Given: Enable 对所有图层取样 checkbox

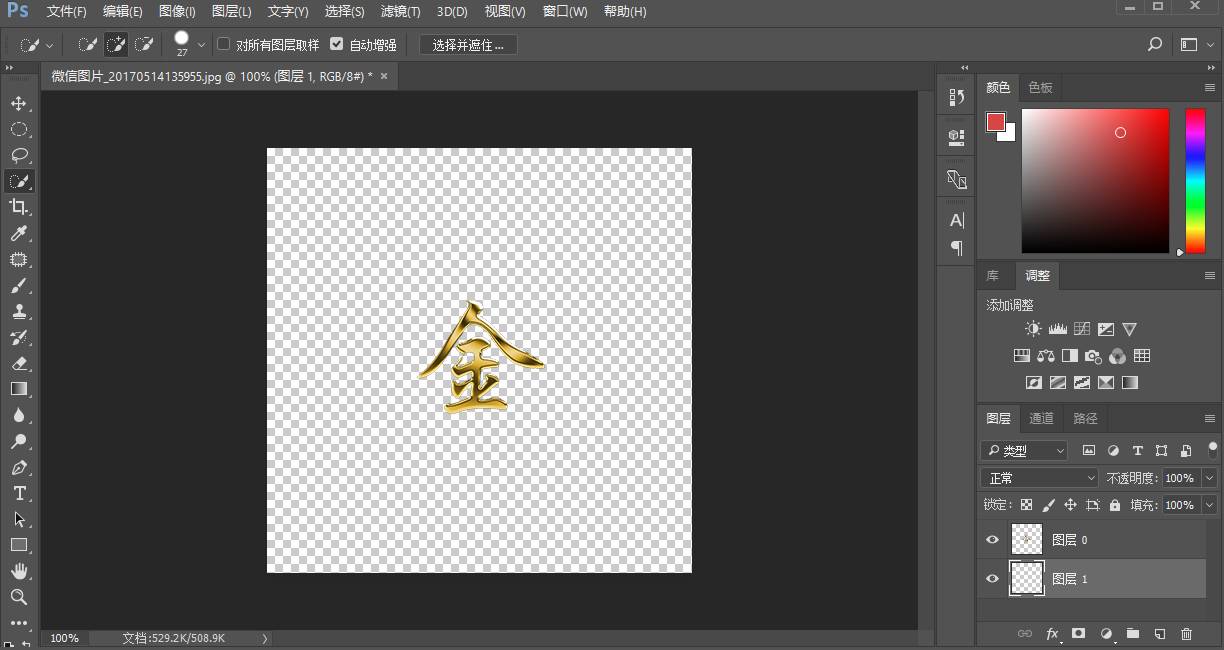Looking at the screenshot, I should tap(224, 44).
